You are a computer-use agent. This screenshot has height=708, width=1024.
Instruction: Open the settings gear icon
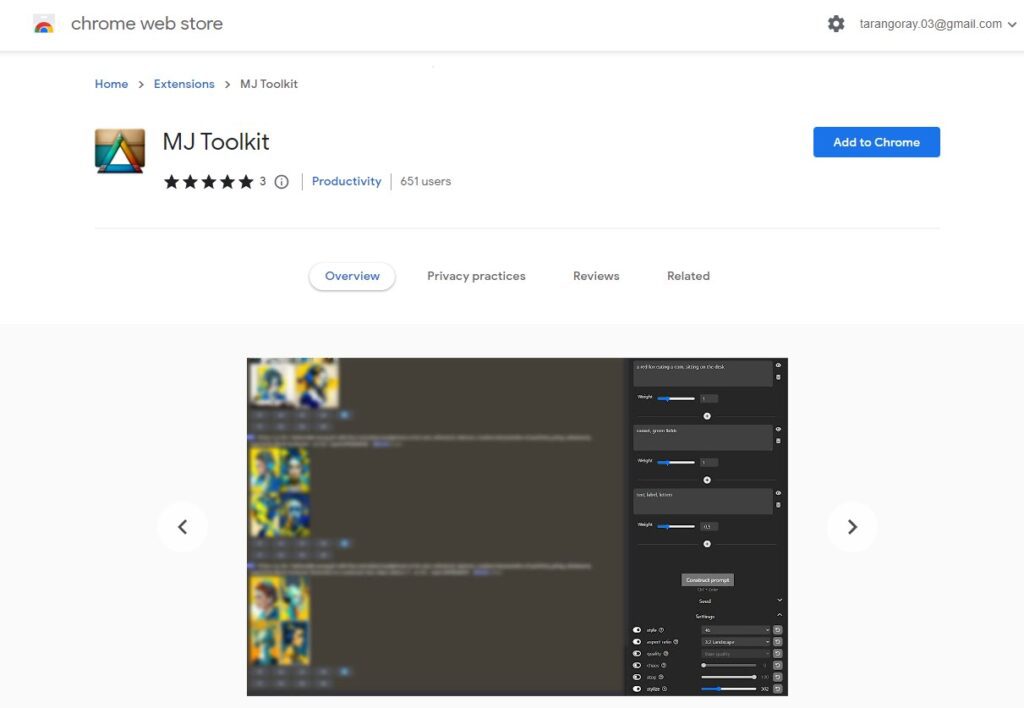pos(836,24)
